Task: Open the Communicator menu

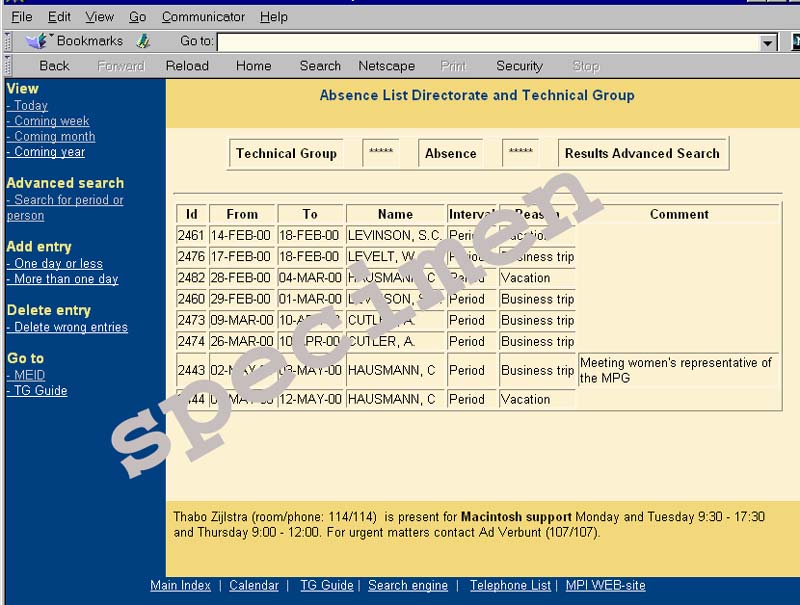Action: (203, 17)
